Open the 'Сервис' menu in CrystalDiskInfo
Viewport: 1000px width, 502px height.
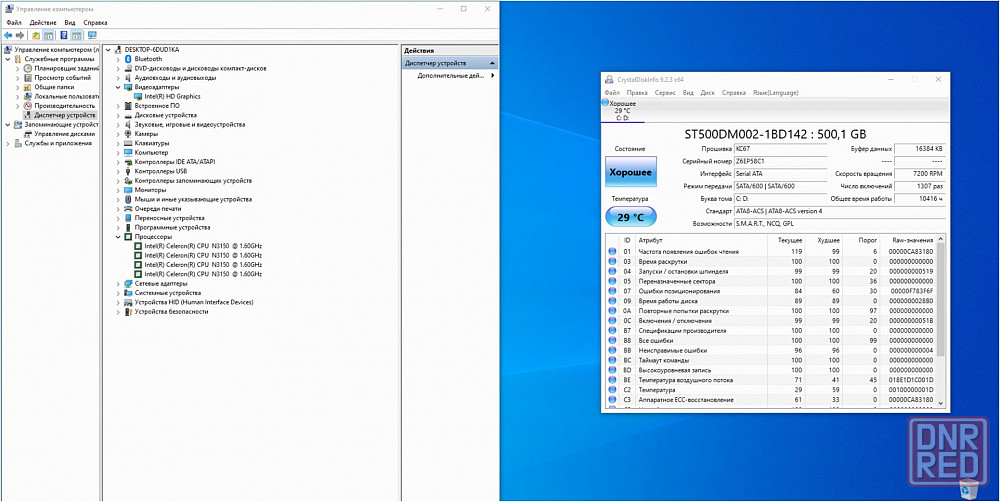click(665, 93)
